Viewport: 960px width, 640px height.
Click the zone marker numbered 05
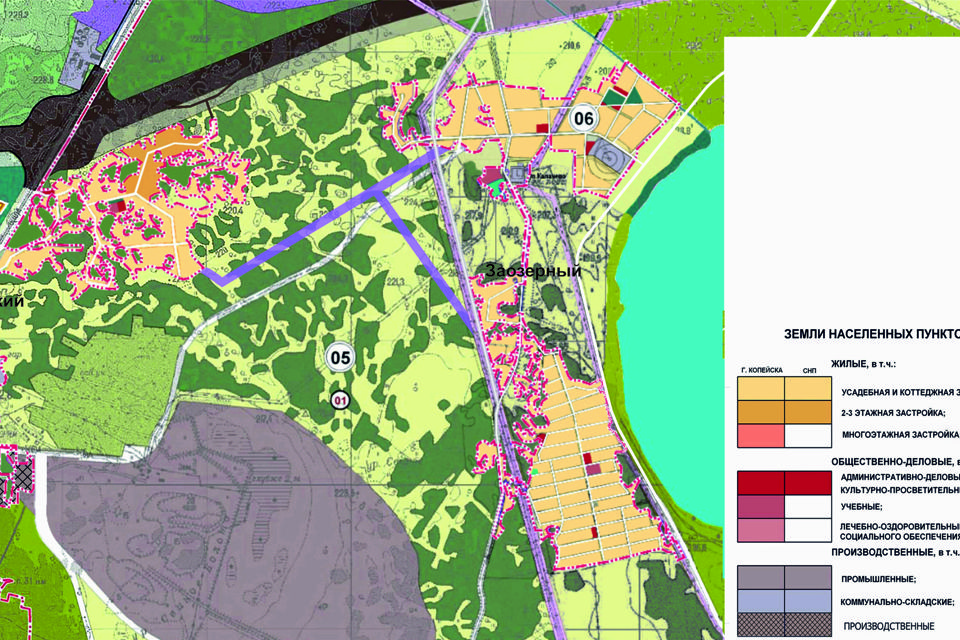(x=341, y=357)
